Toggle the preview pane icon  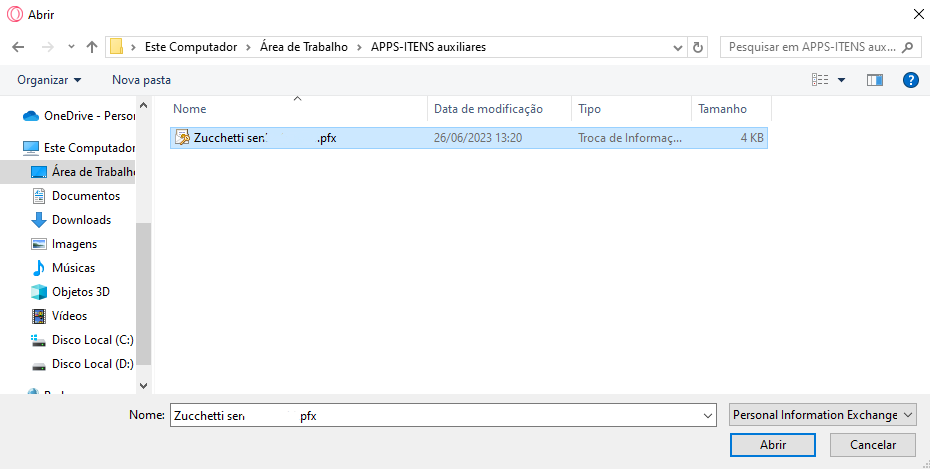875,80
